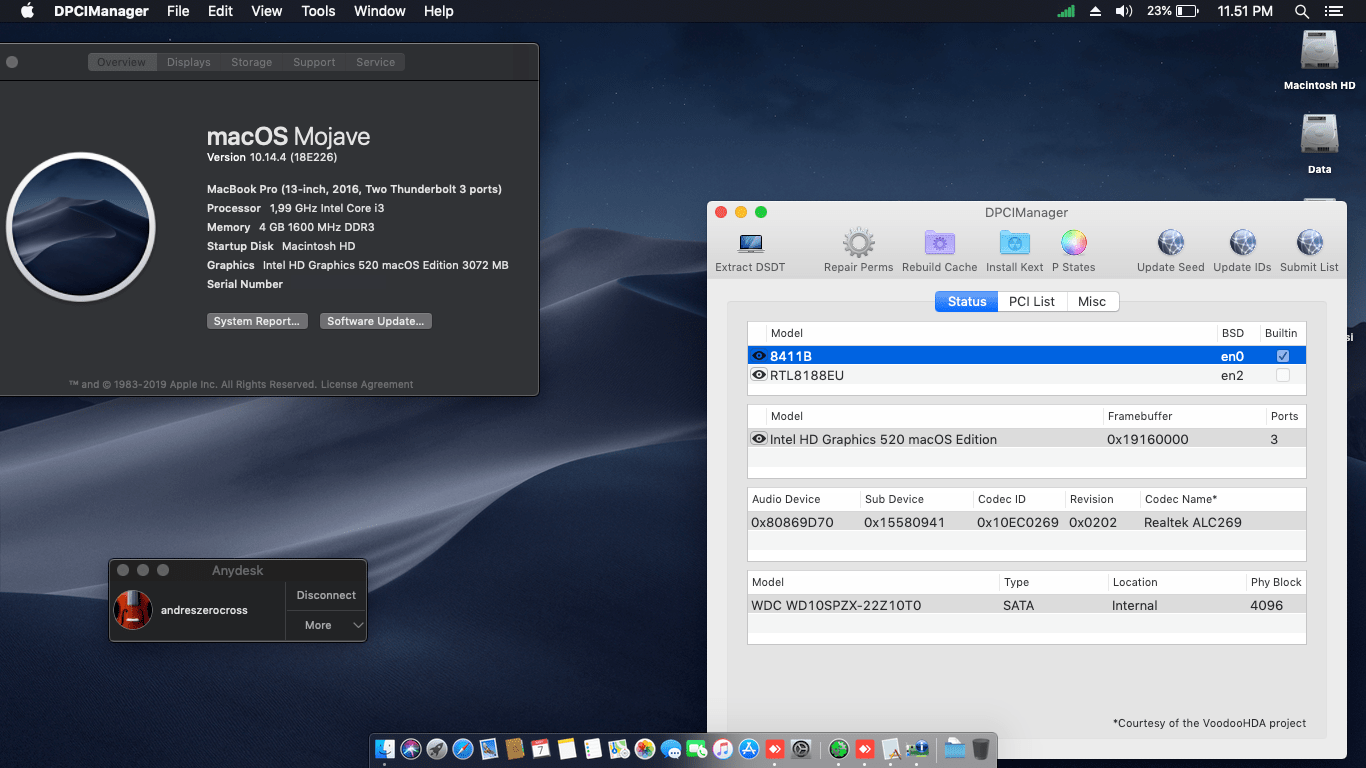
Task: Click the P States color wheel icon
Action: coord(1073,243)
